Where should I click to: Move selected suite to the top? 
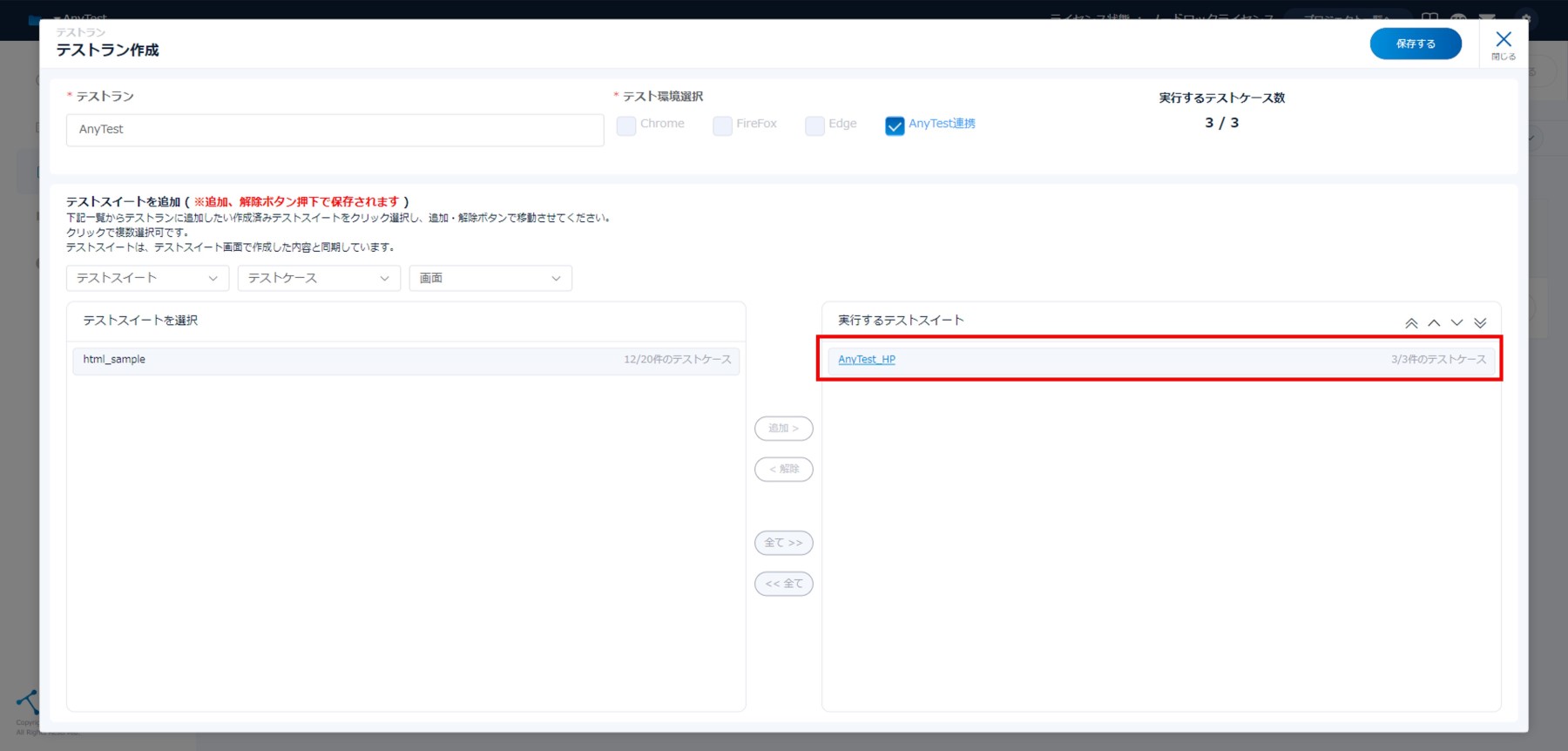pos(1411,323)
